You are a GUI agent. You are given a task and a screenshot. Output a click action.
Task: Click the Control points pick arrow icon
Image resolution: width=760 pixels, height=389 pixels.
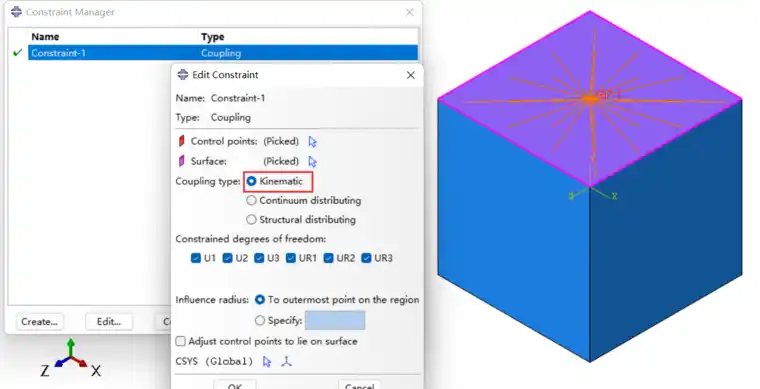coord(312,141)
